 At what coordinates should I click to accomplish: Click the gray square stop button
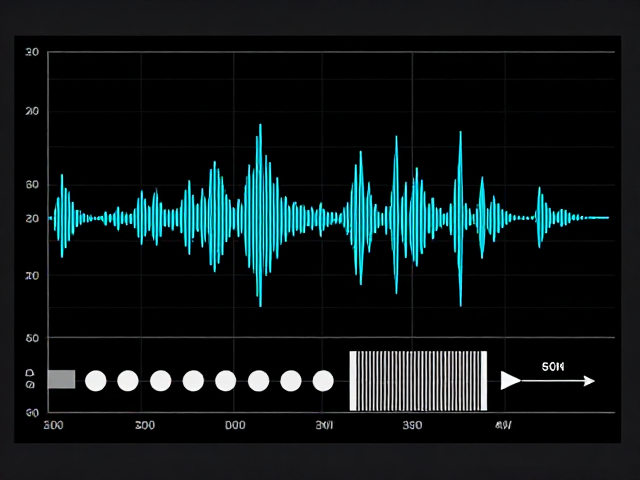tap(62, 379)
